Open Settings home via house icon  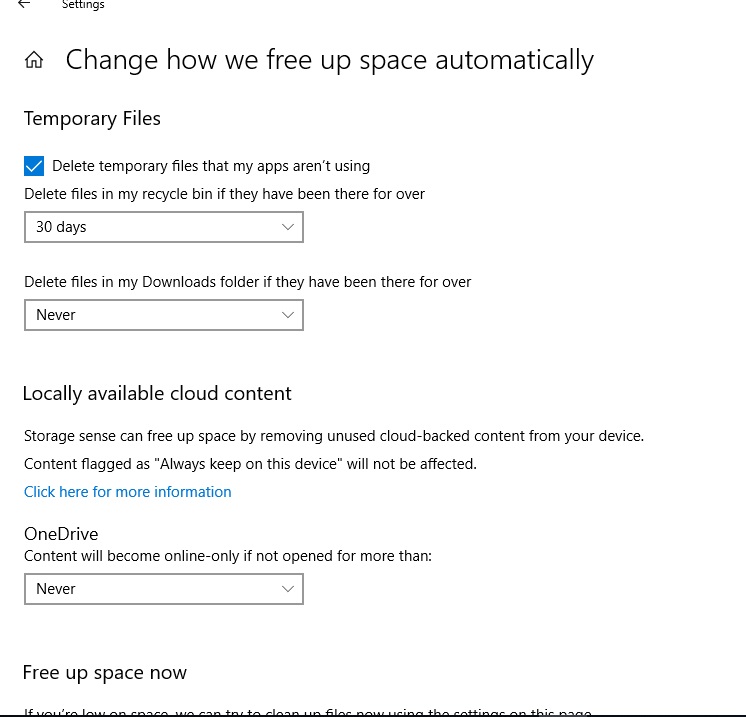click(34, 60)
